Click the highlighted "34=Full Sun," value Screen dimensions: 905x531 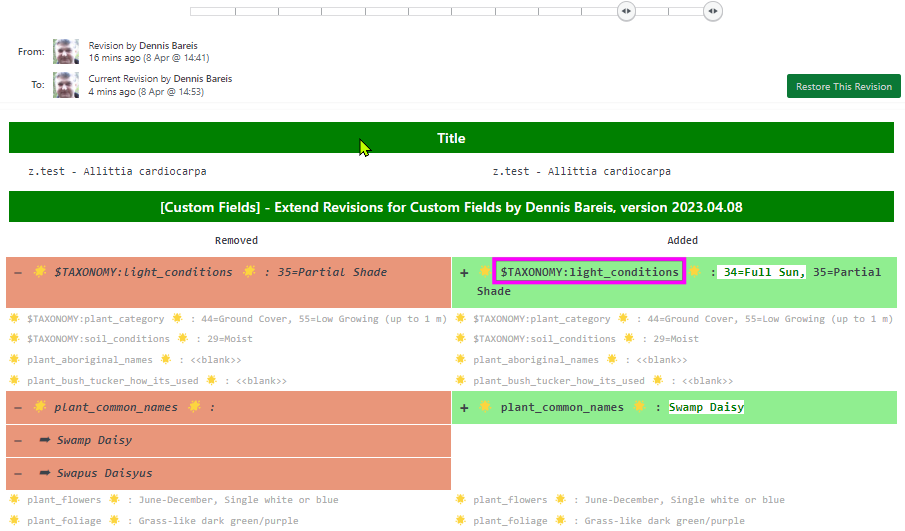(x=761, y=272)
